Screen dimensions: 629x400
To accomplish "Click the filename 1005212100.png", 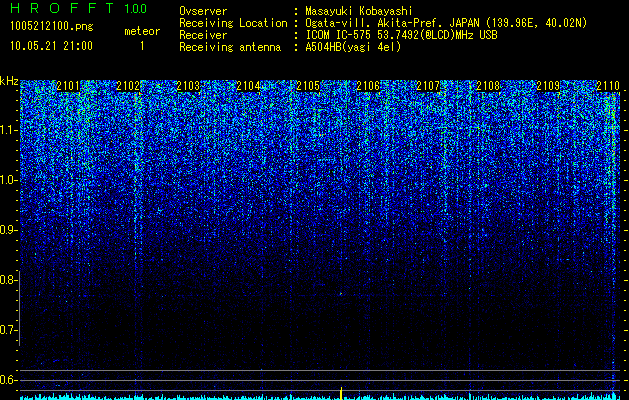I will tap(52, 27).
